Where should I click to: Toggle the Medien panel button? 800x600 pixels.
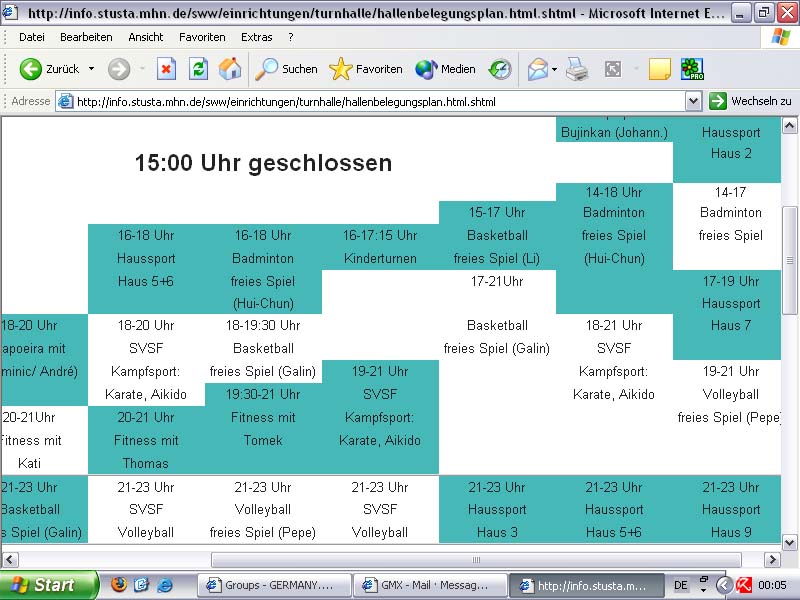click(445, 69)
